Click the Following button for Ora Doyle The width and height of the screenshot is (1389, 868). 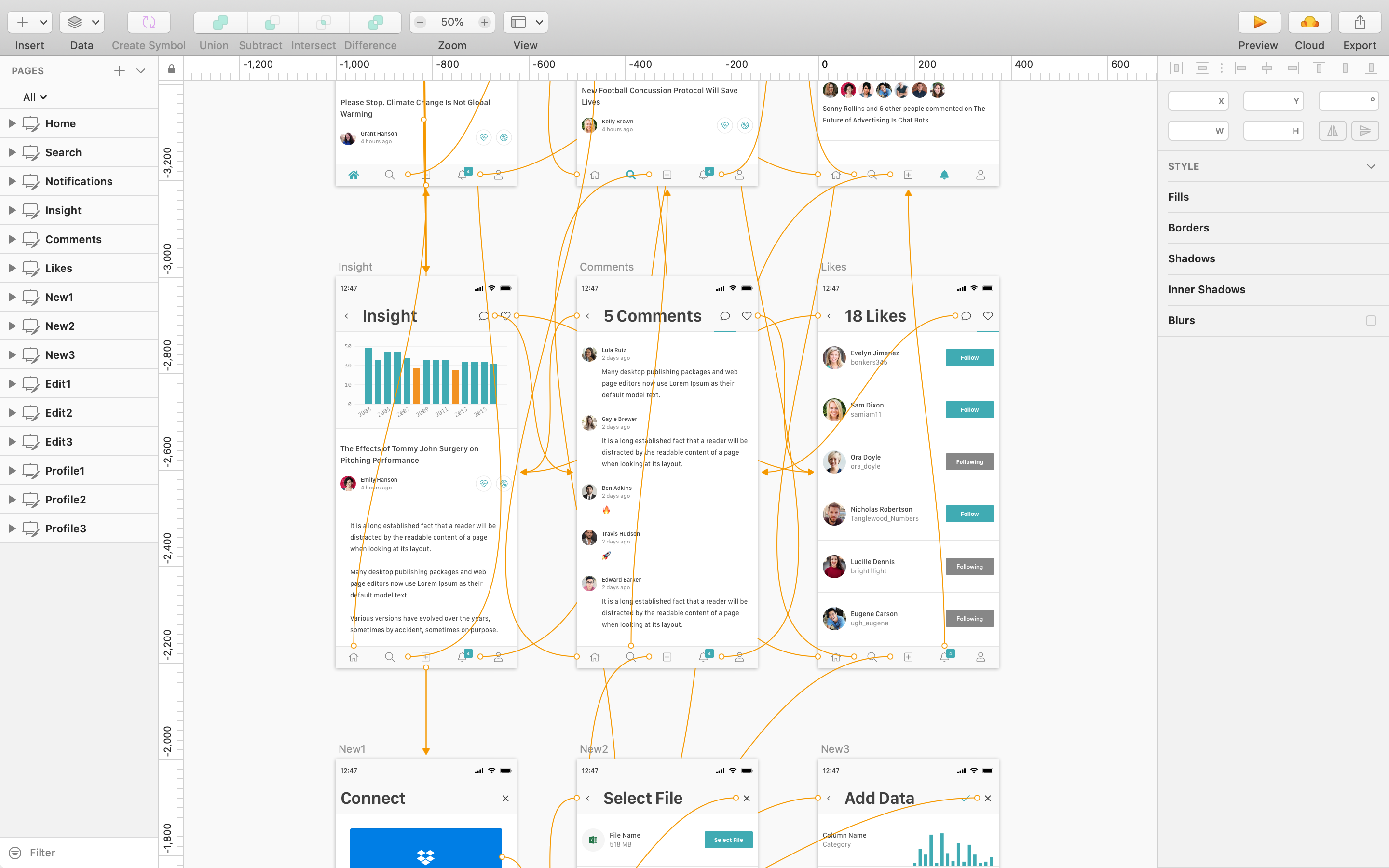[x=969, y=462]
